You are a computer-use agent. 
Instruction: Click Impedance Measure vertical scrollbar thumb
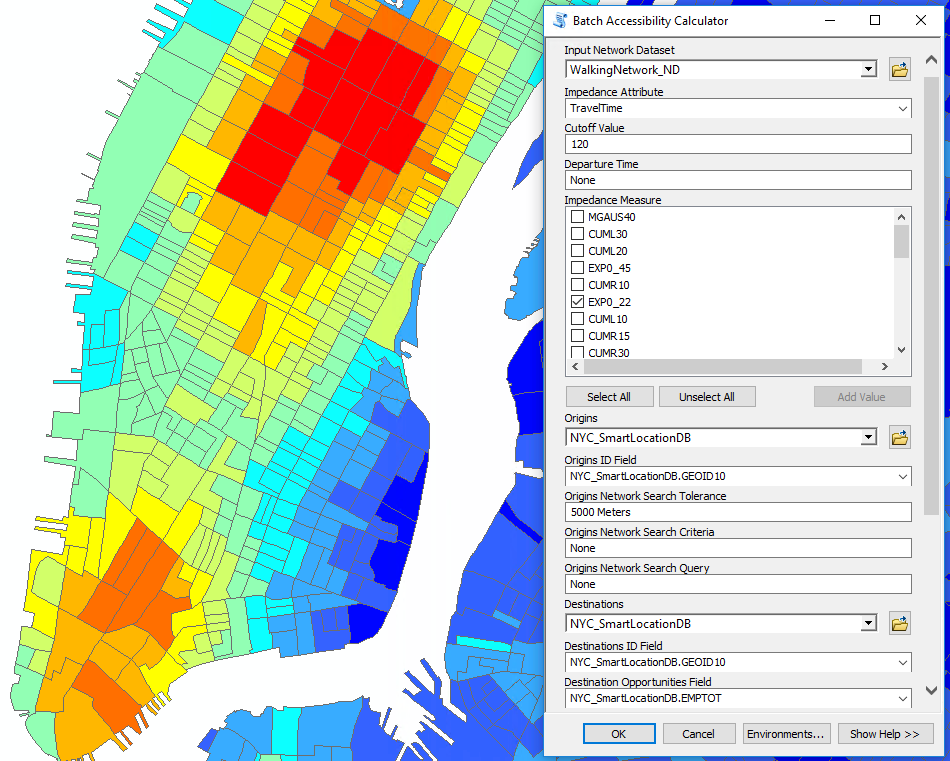(x=902, y=242)
